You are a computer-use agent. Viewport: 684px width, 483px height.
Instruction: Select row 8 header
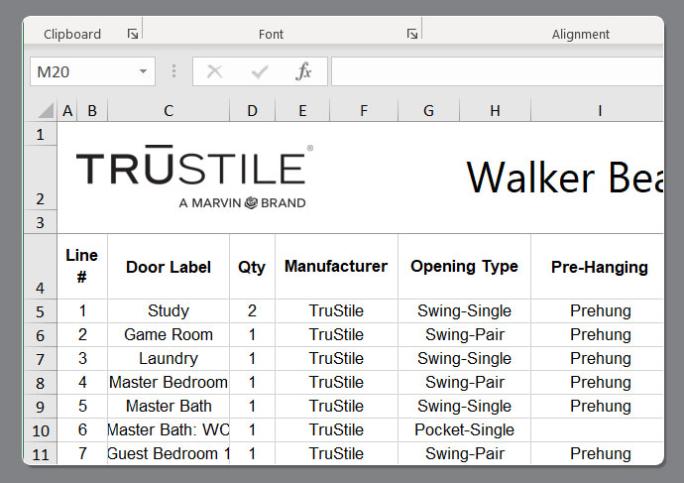pyautogui.click(x=40, y=383)
